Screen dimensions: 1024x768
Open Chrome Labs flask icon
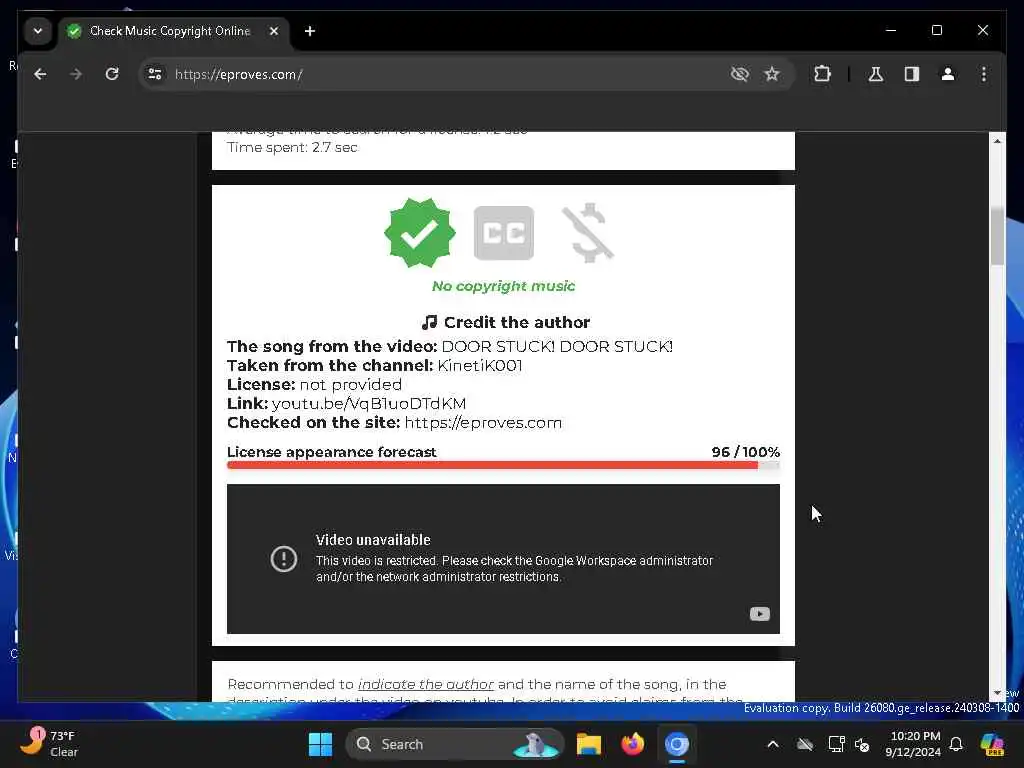tap(876, 74)
